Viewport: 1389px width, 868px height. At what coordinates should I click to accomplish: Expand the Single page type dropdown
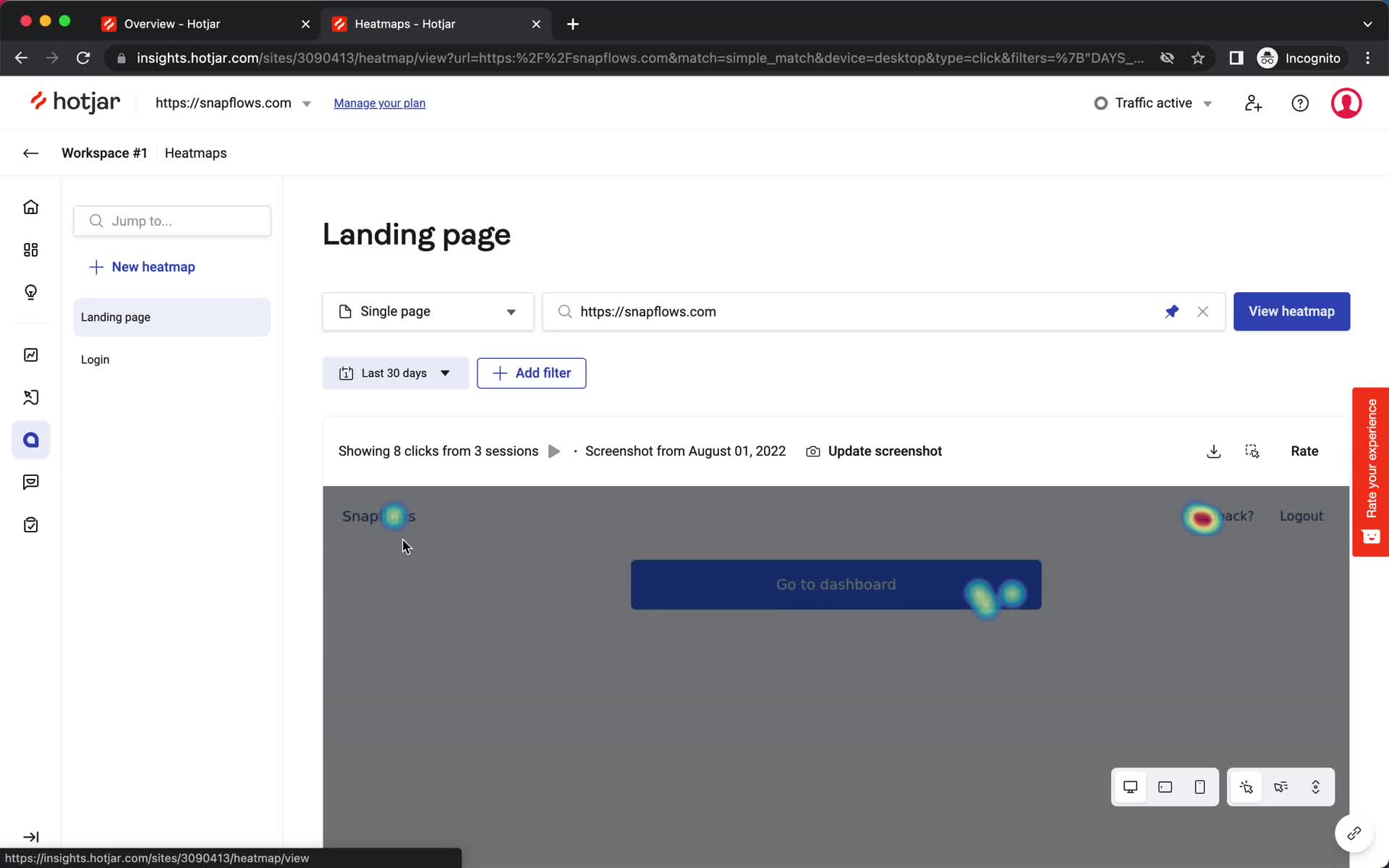pyautogui.click(x=509, y=311)
